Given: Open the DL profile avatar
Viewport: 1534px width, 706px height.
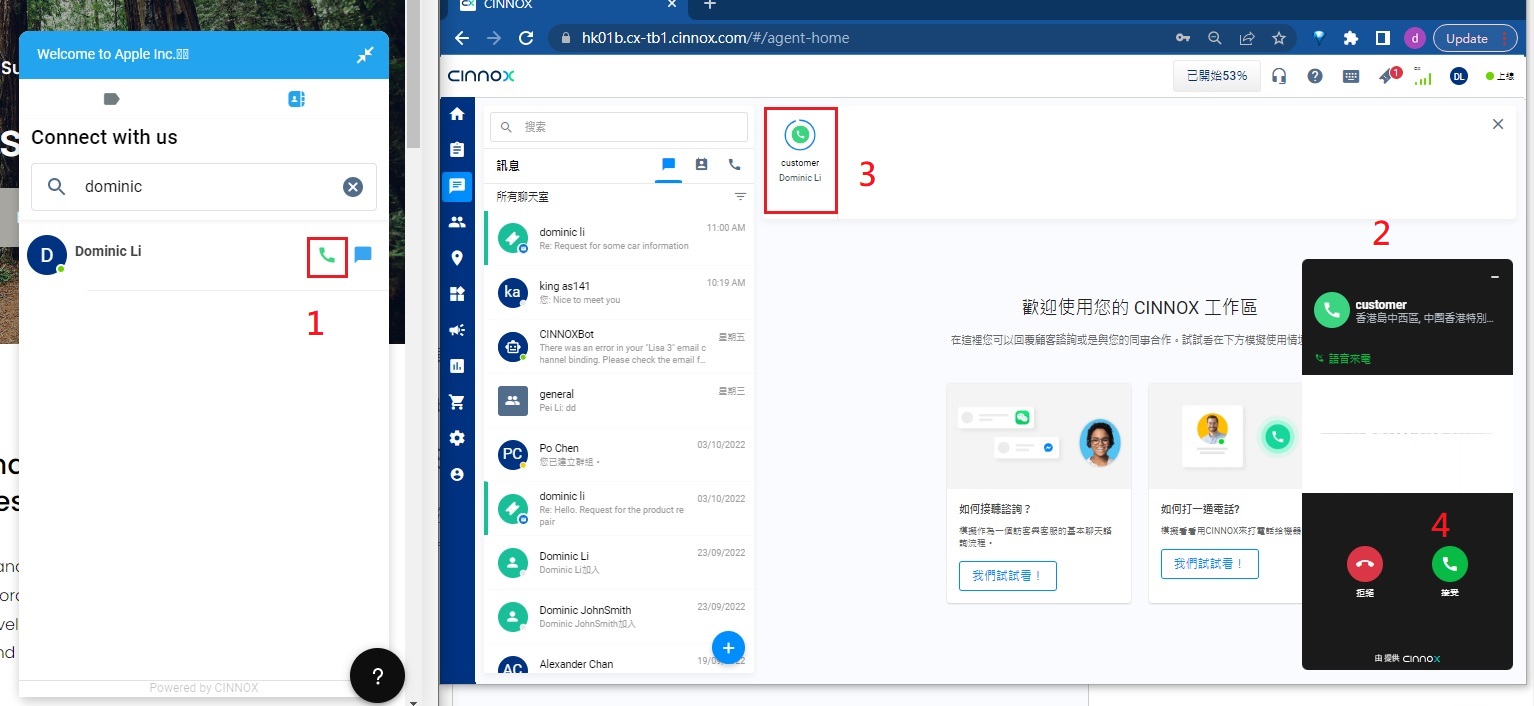Looking at the screenshot, I should 1458,76.
